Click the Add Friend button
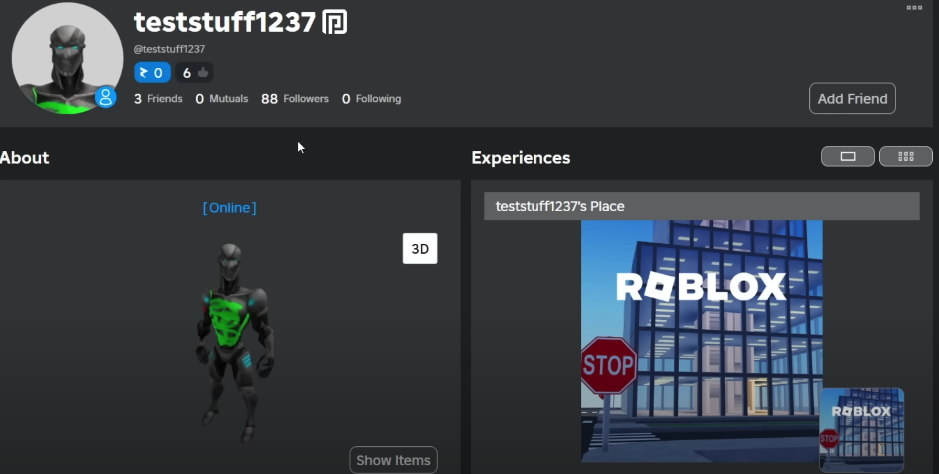The height and width of the screenshot is (474, 939). click(x=852, y=99)
